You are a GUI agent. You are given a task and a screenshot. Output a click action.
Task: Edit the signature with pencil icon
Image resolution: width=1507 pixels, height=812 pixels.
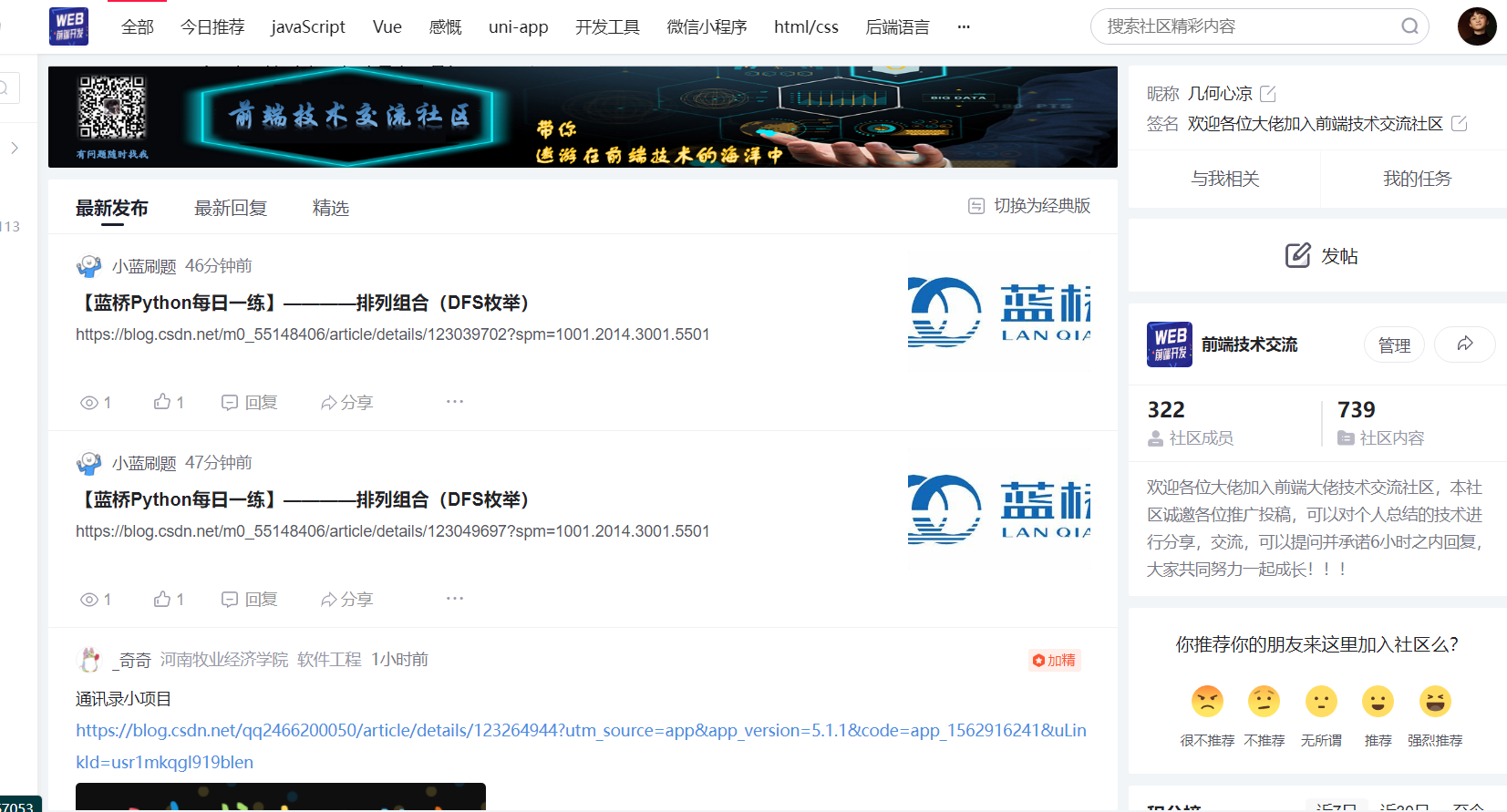[1460, 123]
